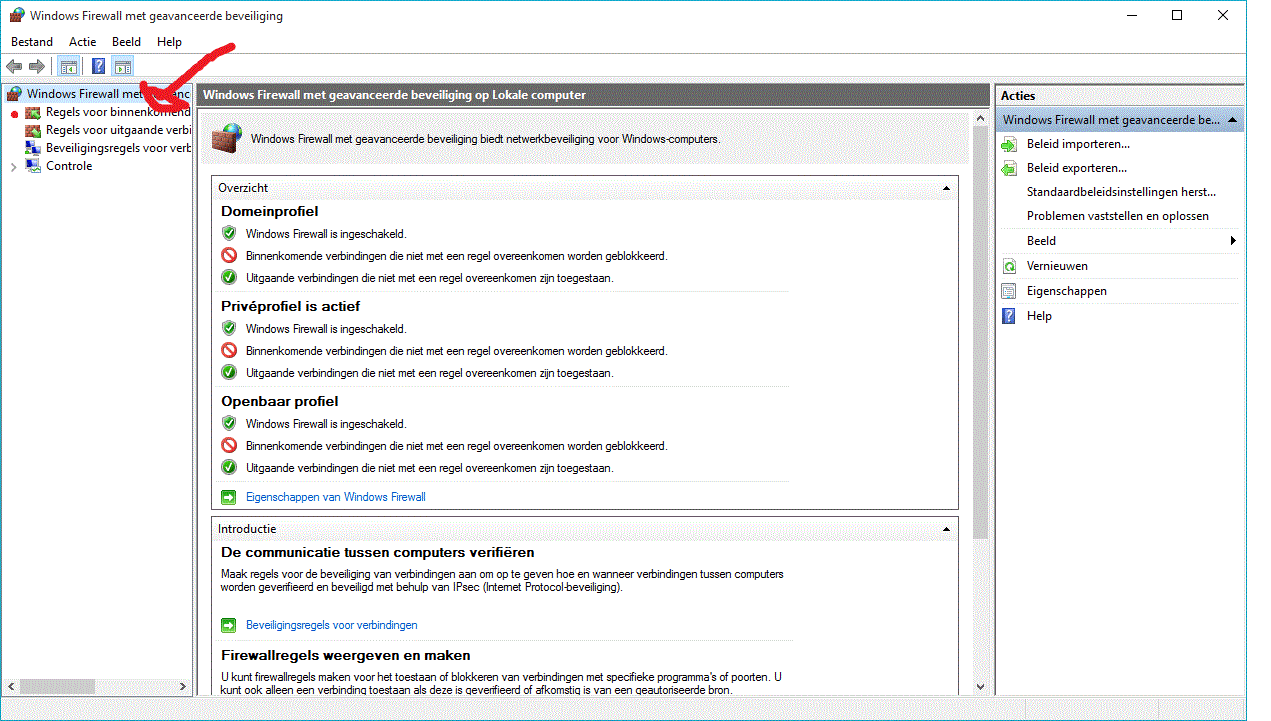Click the main pane's scroll-down arrow
The width and height of the screenshot is (1271, 721).
pos(980,687)
